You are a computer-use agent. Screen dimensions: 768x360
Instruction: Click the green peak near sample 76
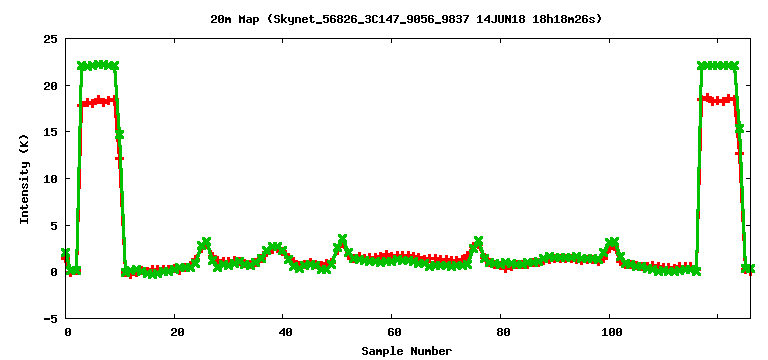(x=478, y=241)
